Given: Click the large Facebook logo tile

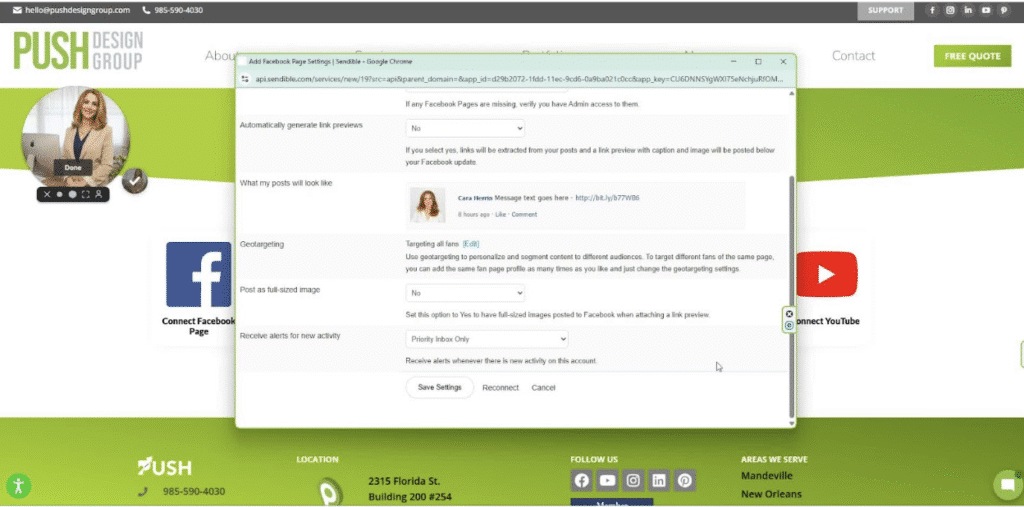Looking at the screenshot, I should click(199, 274).
